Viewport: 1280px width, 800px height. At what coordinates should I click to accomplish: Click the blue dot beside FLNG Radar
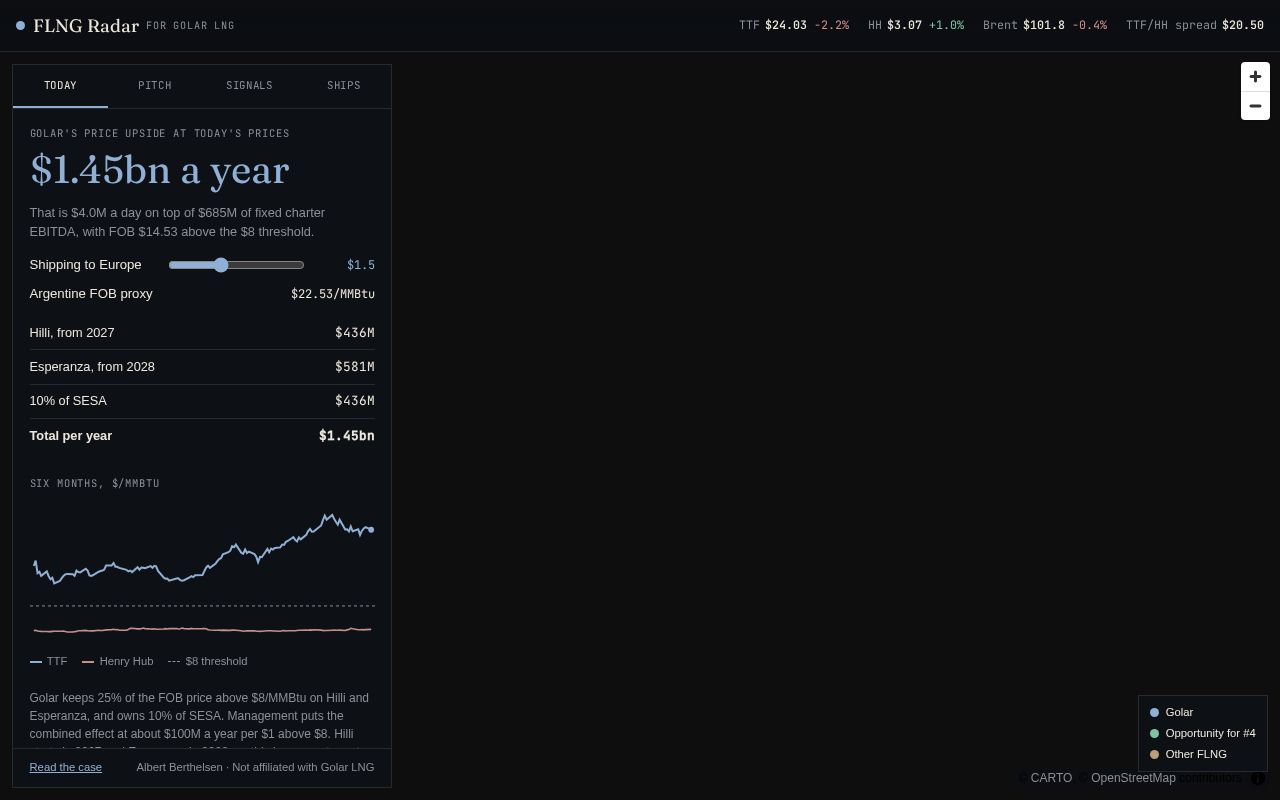(x=20, y=26)
